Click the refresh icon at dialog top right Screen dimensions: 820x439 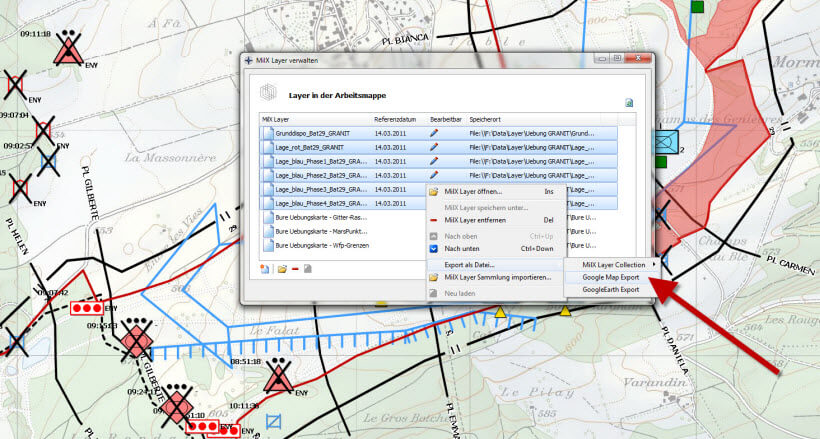click(x=629, y=103)
